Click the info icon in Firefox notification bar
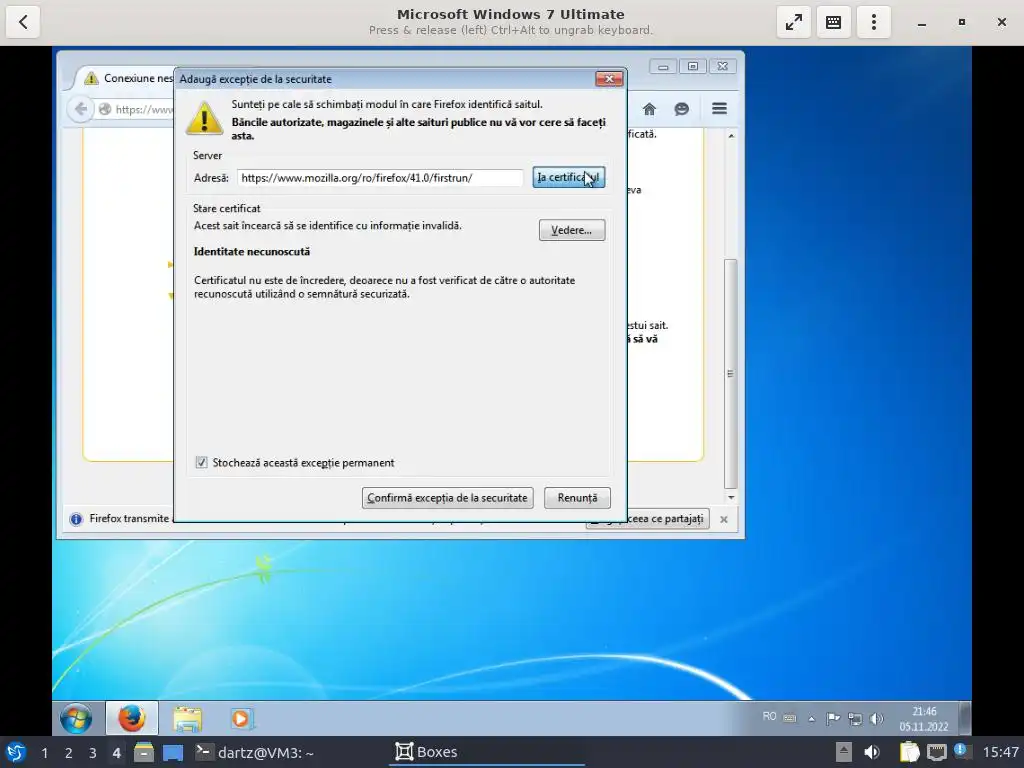Viewport: 1024px width, 768px height. coord(76,519)
